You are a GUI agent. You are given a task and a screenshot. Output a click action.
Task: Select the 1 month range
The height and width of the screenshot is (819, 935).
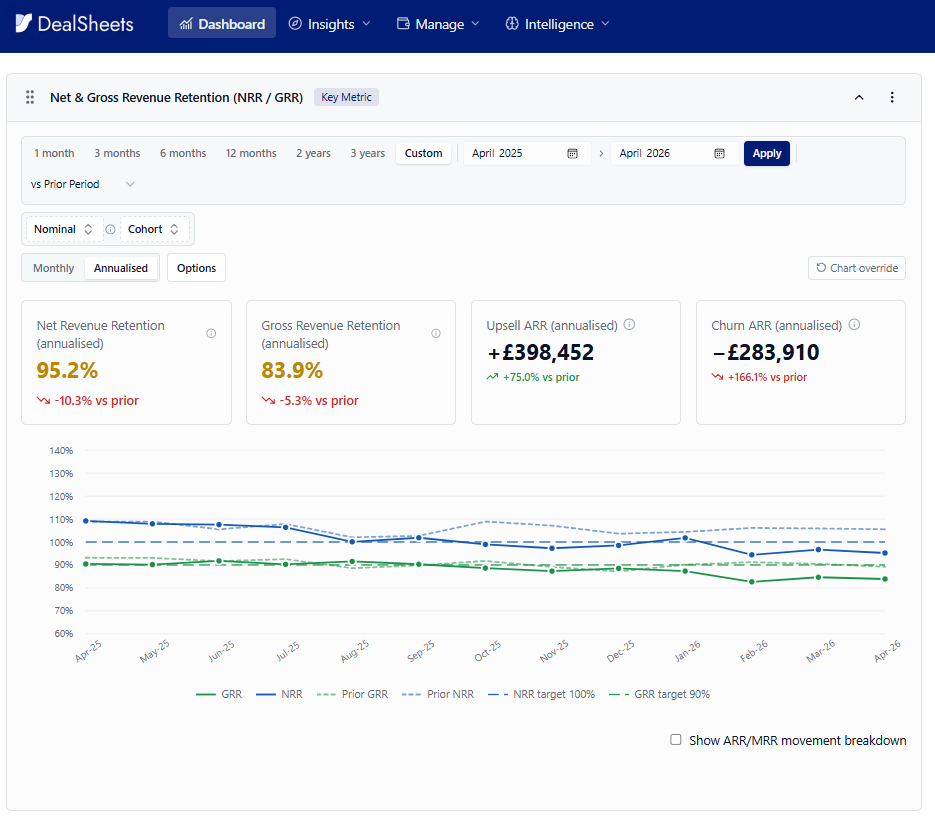[54, 153]
